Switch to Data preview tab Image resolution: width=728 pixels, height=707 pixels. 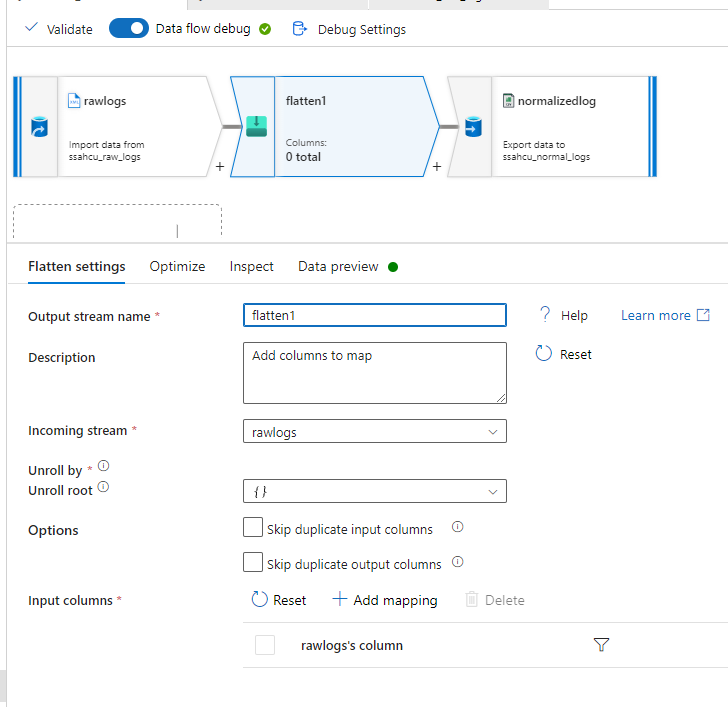[338, 266]
